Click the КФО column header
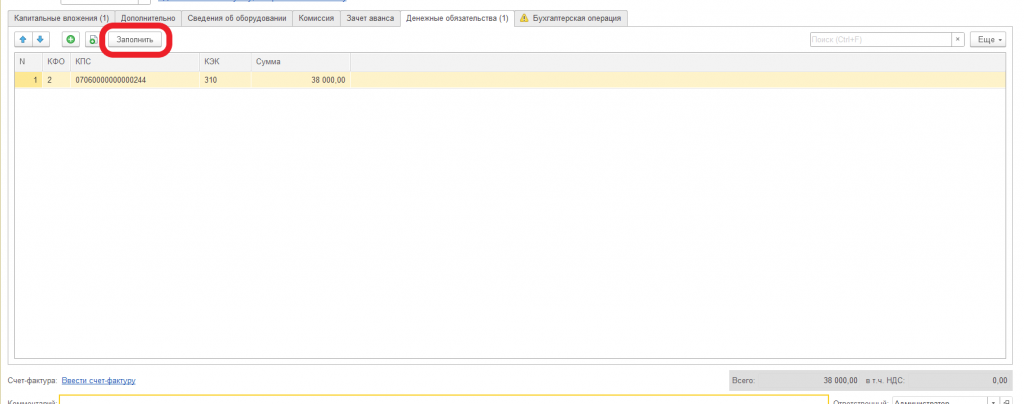Screen dimensions: 1024x404 [56, 62]
